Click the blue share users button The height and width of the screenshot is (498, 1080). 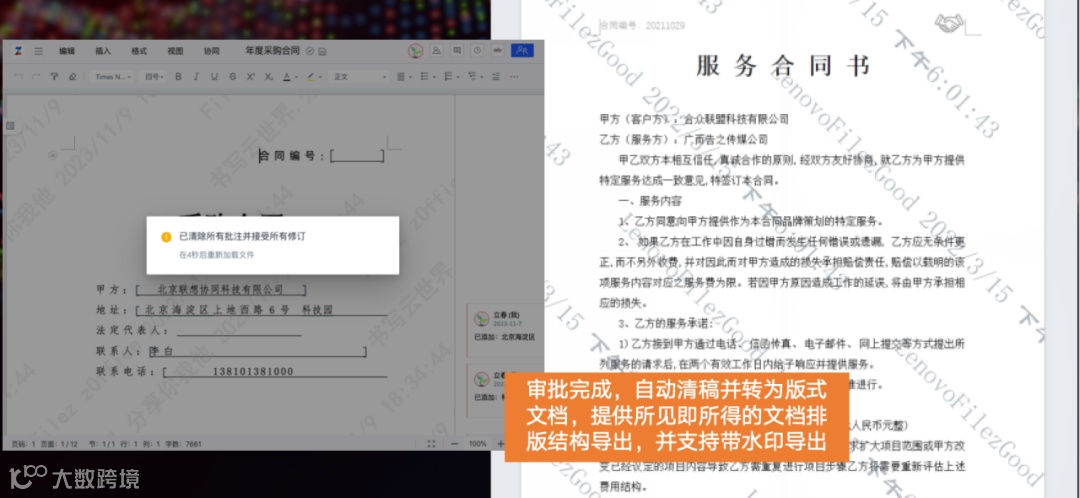522,50
